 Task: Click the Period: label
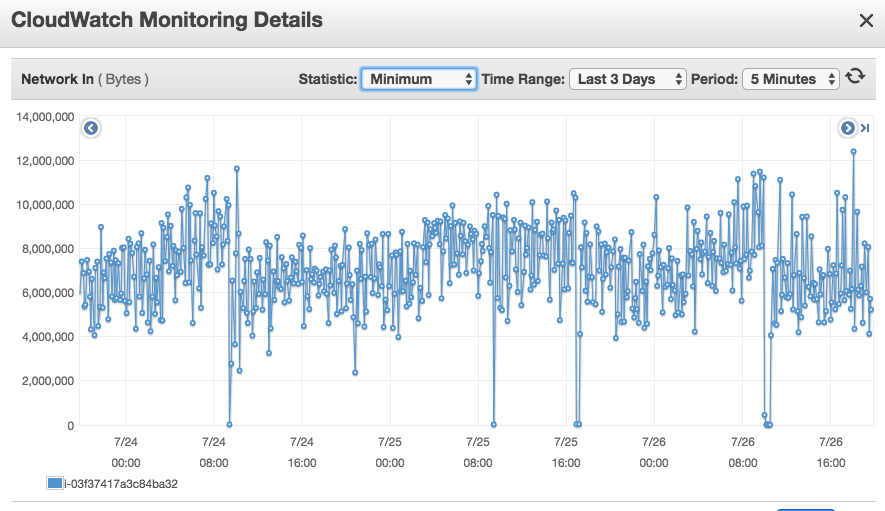pos(714,79)
